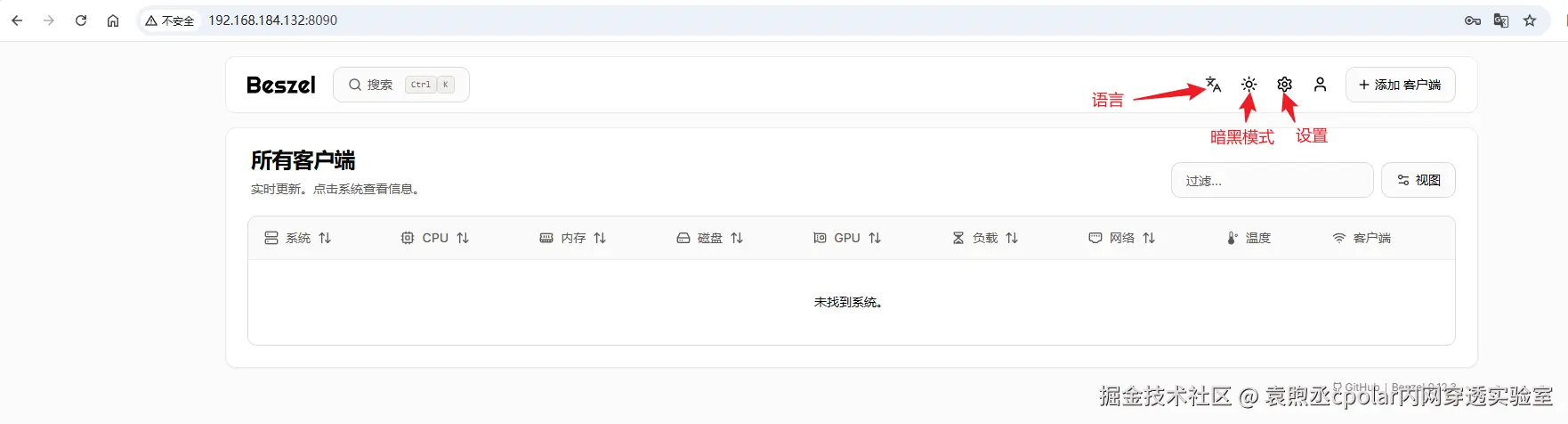Viewport: 1568px width, 424px height.
Task: Reload the current page
Action: tap(81, 20)
